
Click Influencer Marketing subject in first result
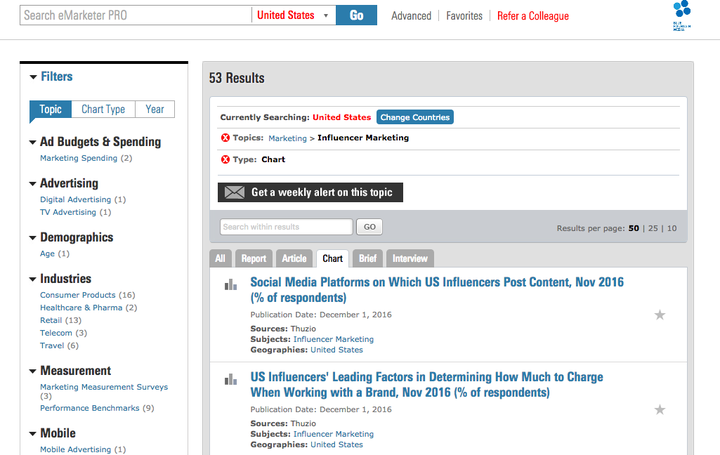tap(333, 339)
